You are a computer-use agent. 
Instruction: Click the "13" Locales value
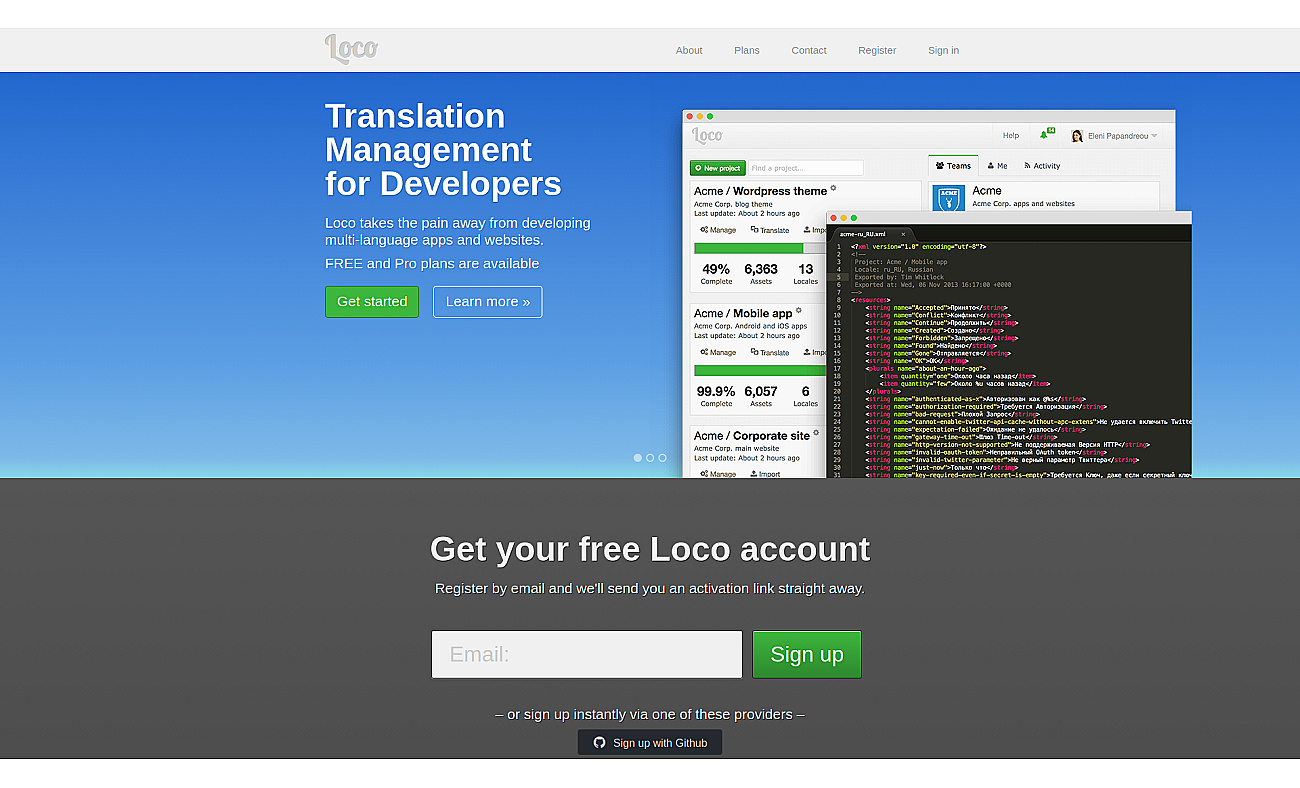pos(806,269)
